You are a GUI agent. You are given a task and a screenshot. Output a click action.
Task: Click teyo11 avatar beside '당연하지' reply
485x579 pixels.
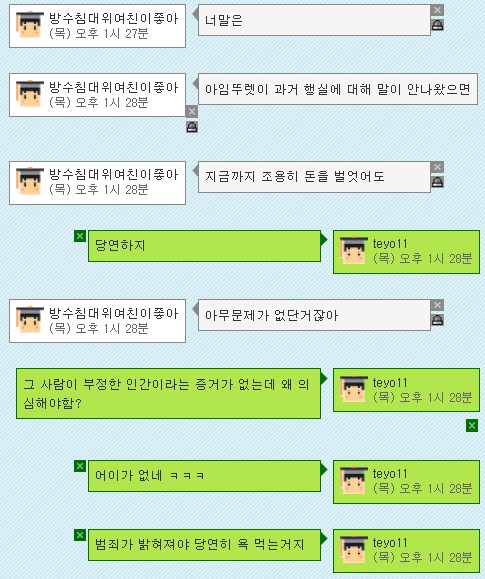(x=353, y=251)
